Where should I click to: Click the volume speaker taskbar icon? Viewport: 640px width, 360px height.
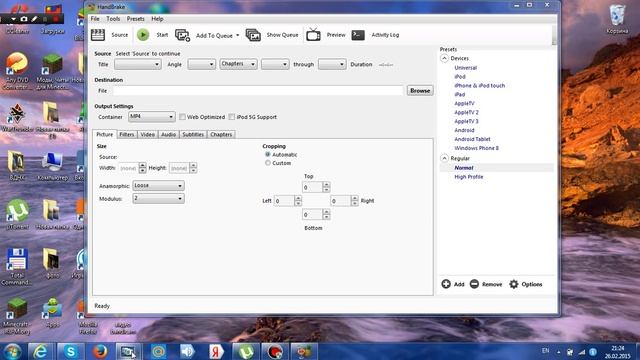(x=187, y=351)
